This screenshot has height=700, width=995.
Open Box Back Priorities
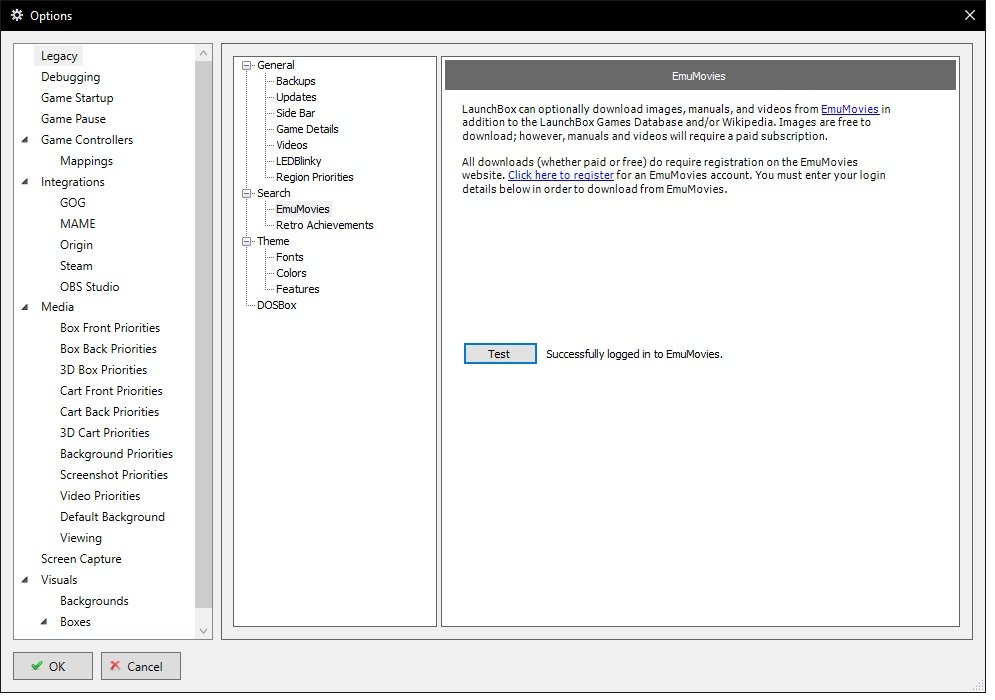tap(108, 348)
